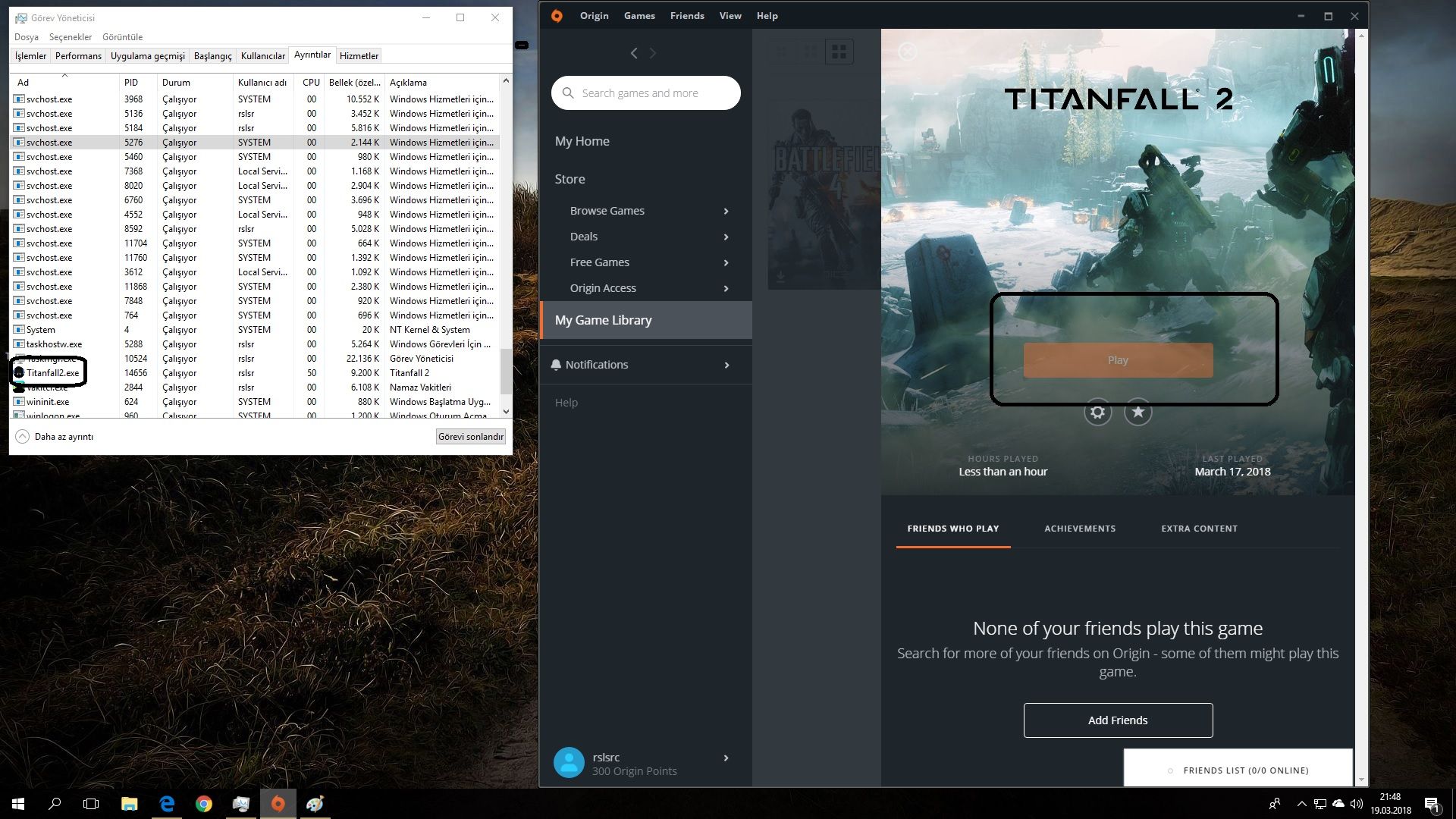The image size is (1456, 819).
Task: Open Chrome from the taskbar
Action: pos(203,804)
